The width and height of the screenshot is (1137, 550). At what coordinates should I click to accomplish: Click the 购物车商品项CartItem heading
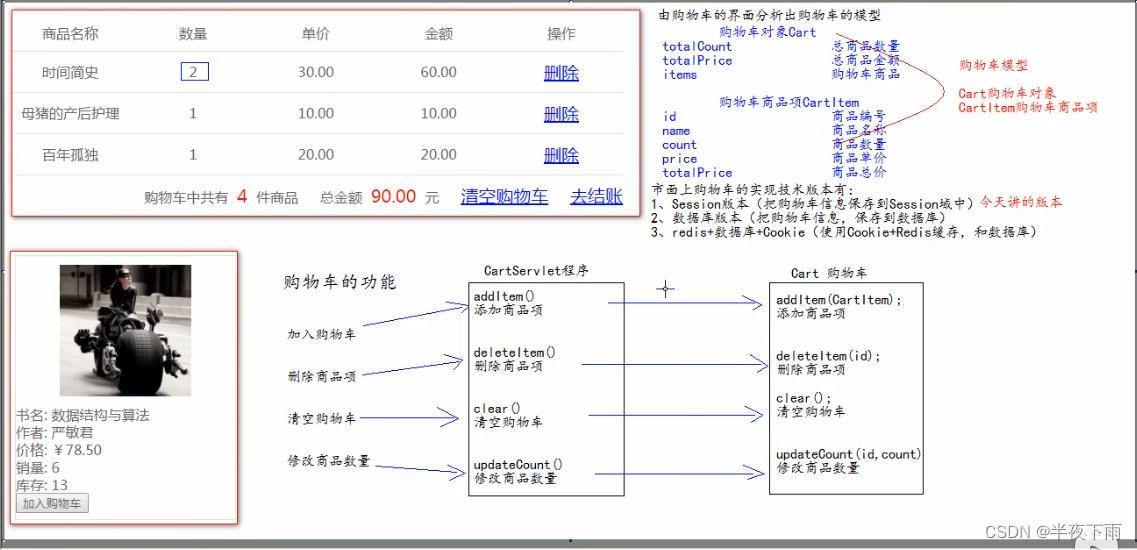(x=789, y=102)
